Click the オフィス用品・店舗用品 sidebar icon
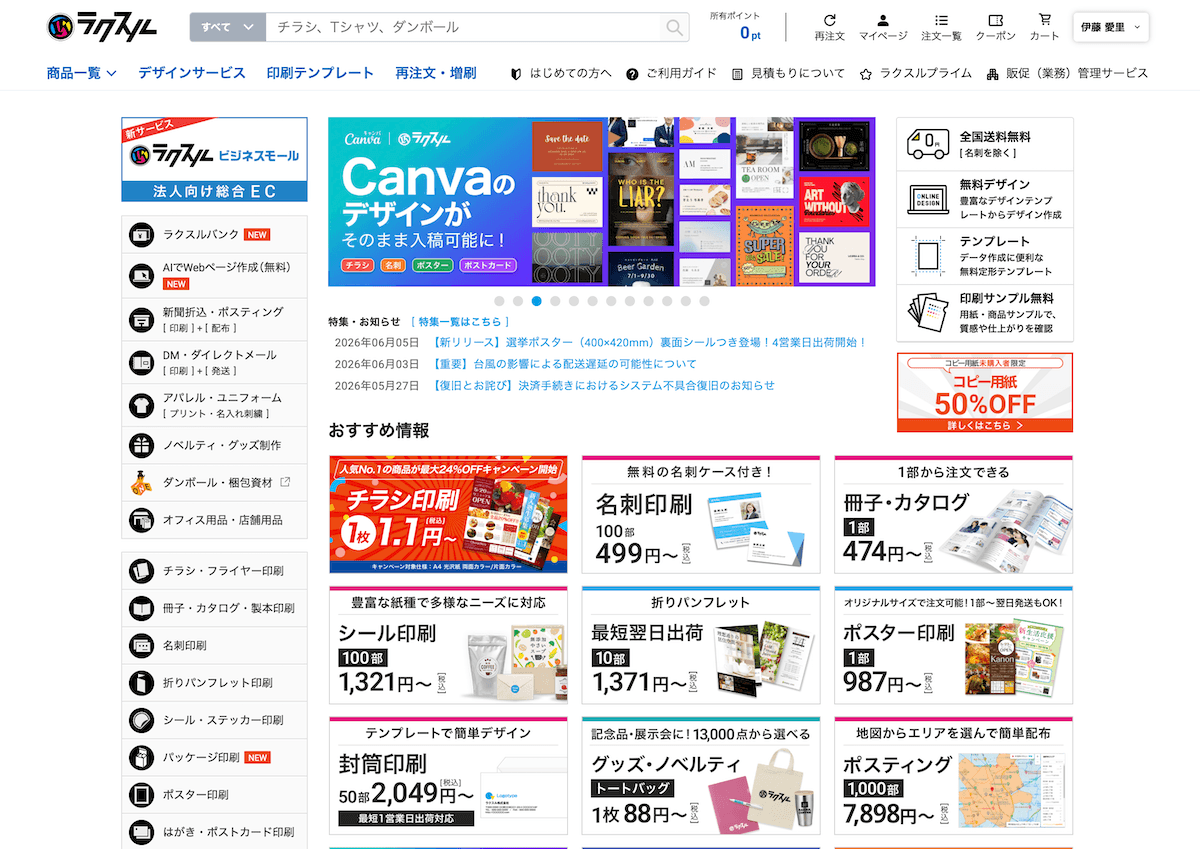The image size is (1200, 849). click(x=141, y=520)
